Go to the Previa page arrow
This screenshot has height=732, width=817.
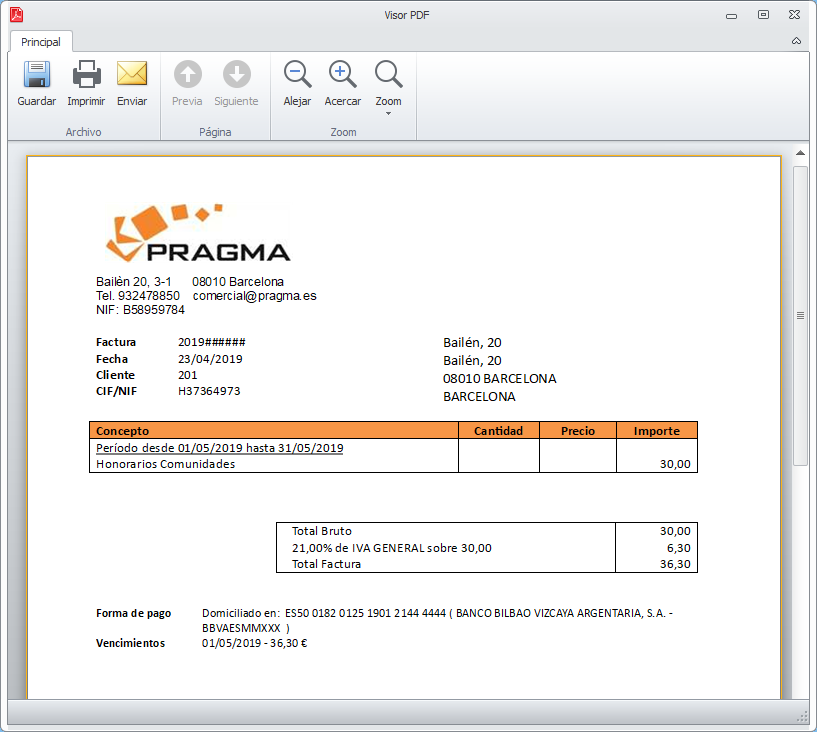187,75
